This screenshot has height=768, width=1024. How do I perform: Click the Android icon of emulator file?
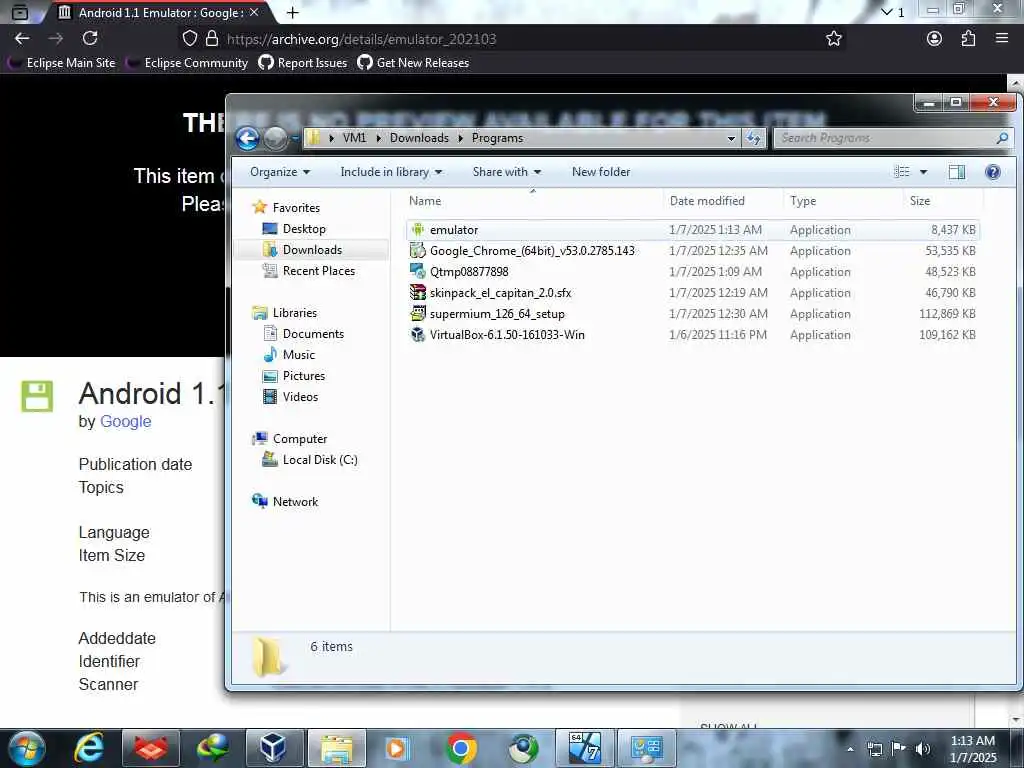click(x=418, y=229)
